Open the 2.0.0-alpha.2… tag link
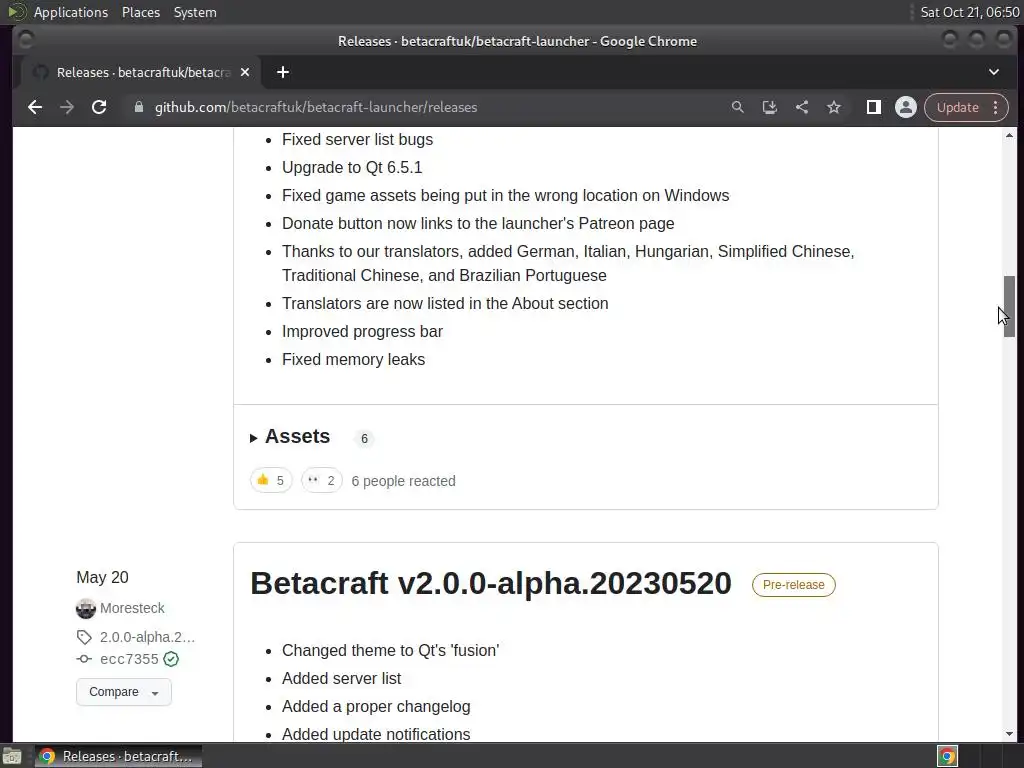This screenshot has height=768, width=1024. 147,637
